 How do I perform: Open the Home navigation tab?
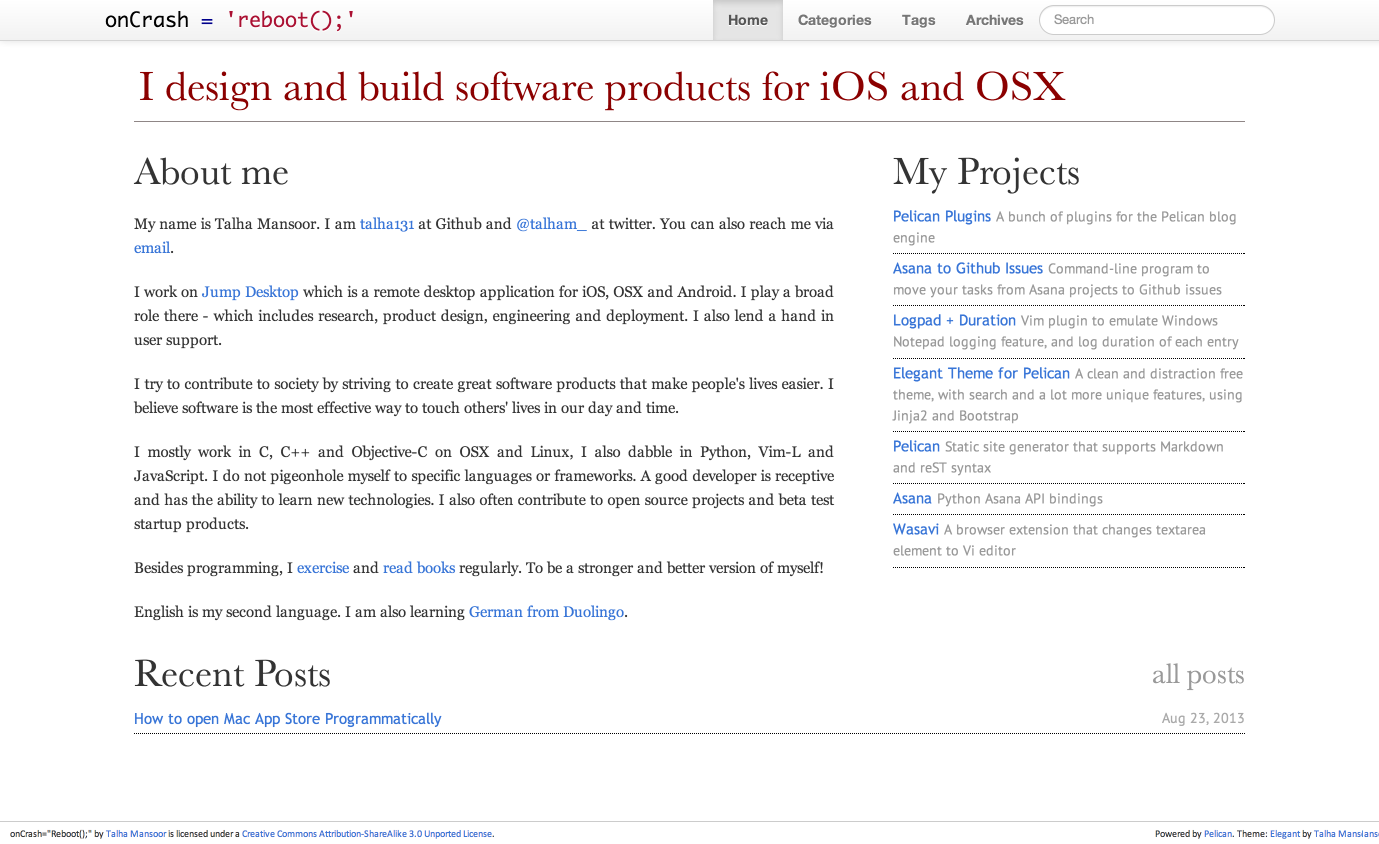[748, 20]
